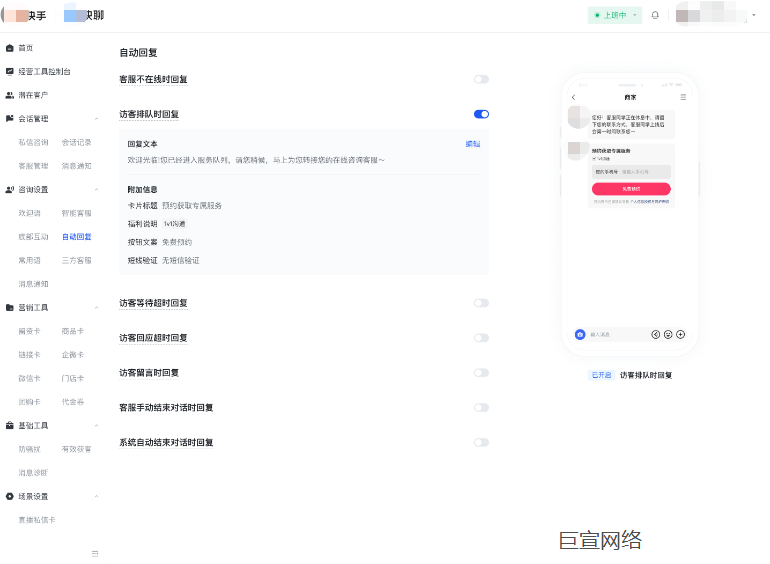Open 防骚扰 under 基础工具
The image size is (770, 564).
point(29,449)
